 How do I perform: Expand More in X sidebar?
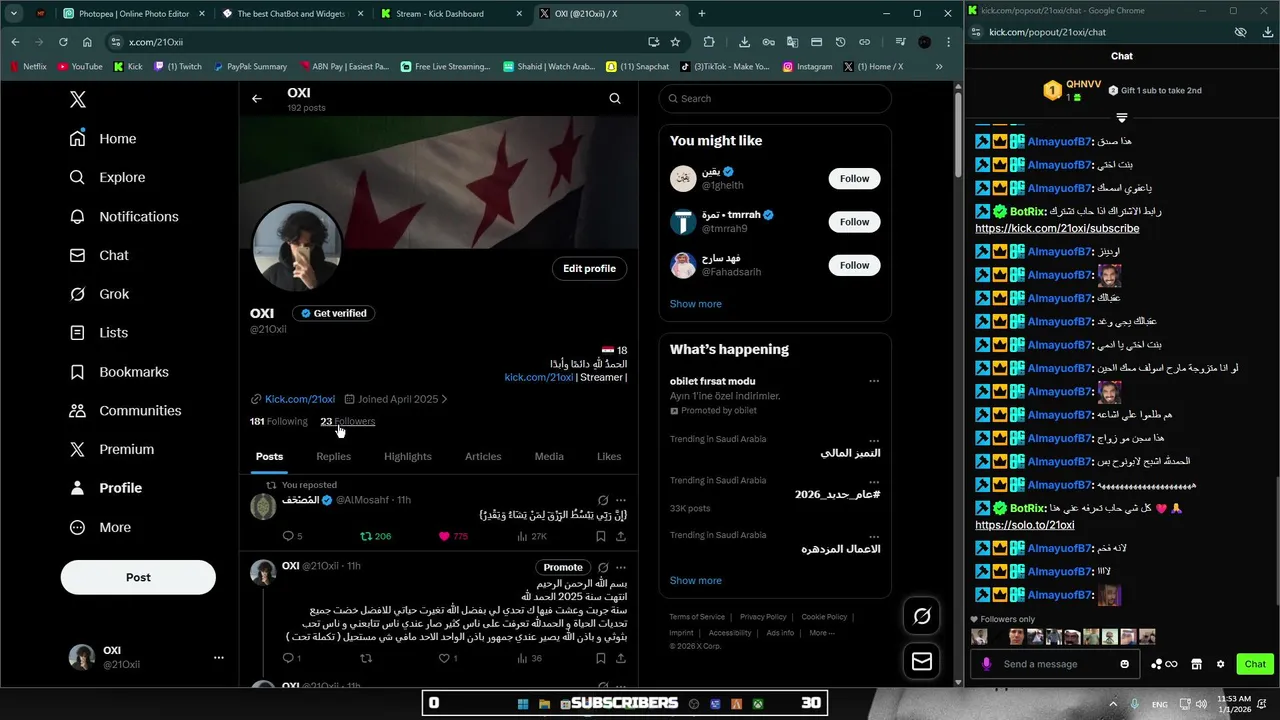click(100, 527)
